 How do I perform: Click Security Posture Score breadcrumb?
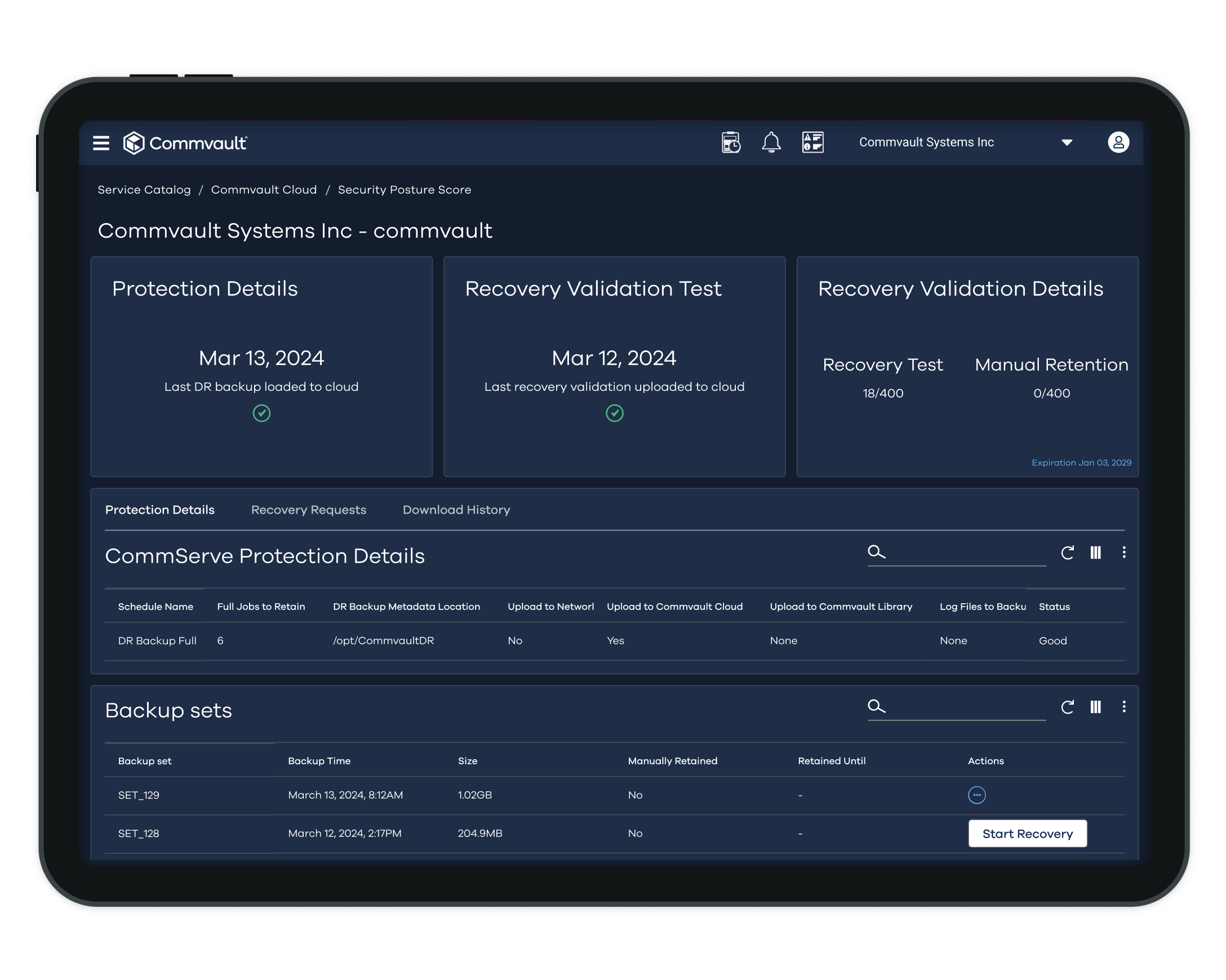click(x=405, y=190)
